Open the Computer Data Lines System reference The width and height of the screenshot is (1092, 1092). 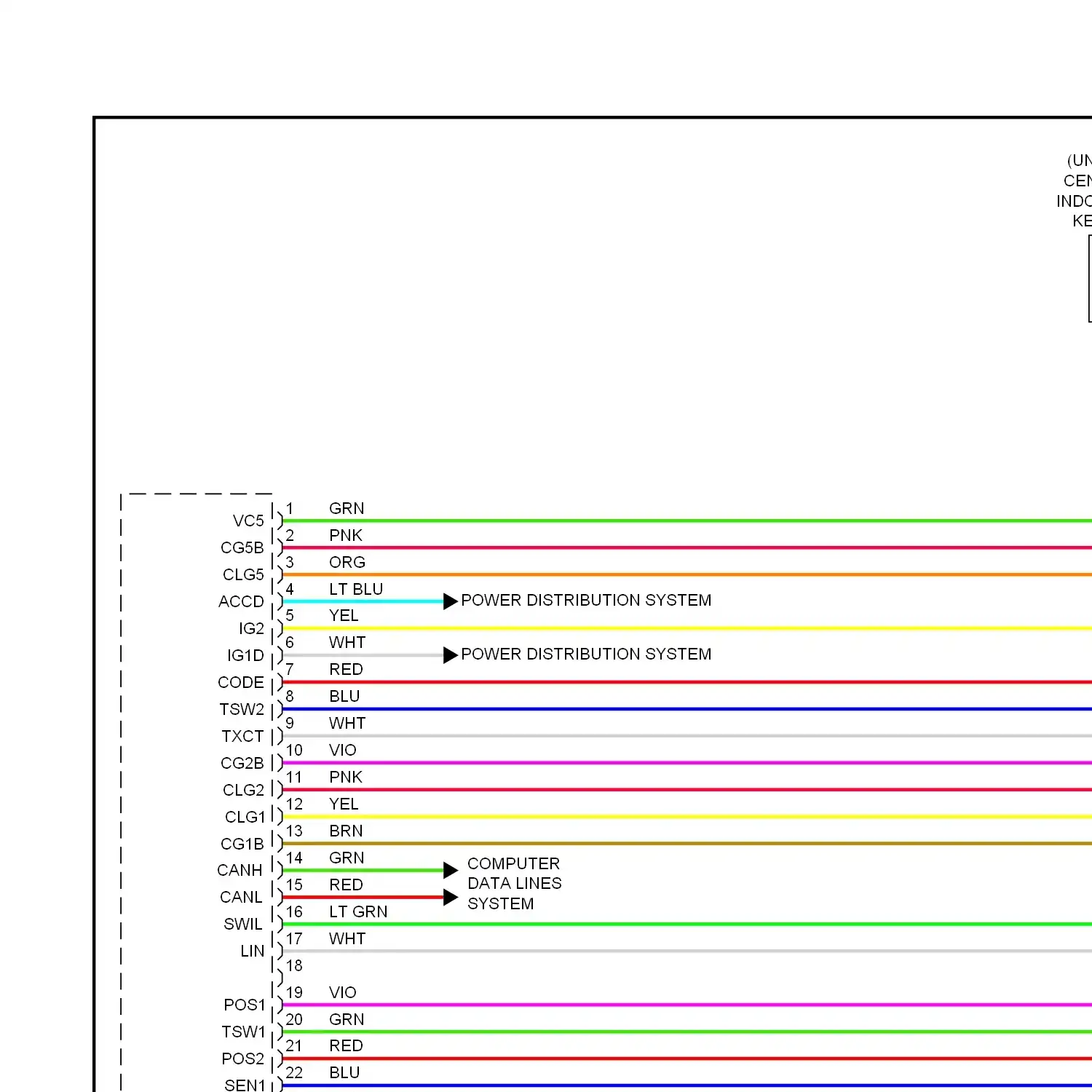coord(515,884)
